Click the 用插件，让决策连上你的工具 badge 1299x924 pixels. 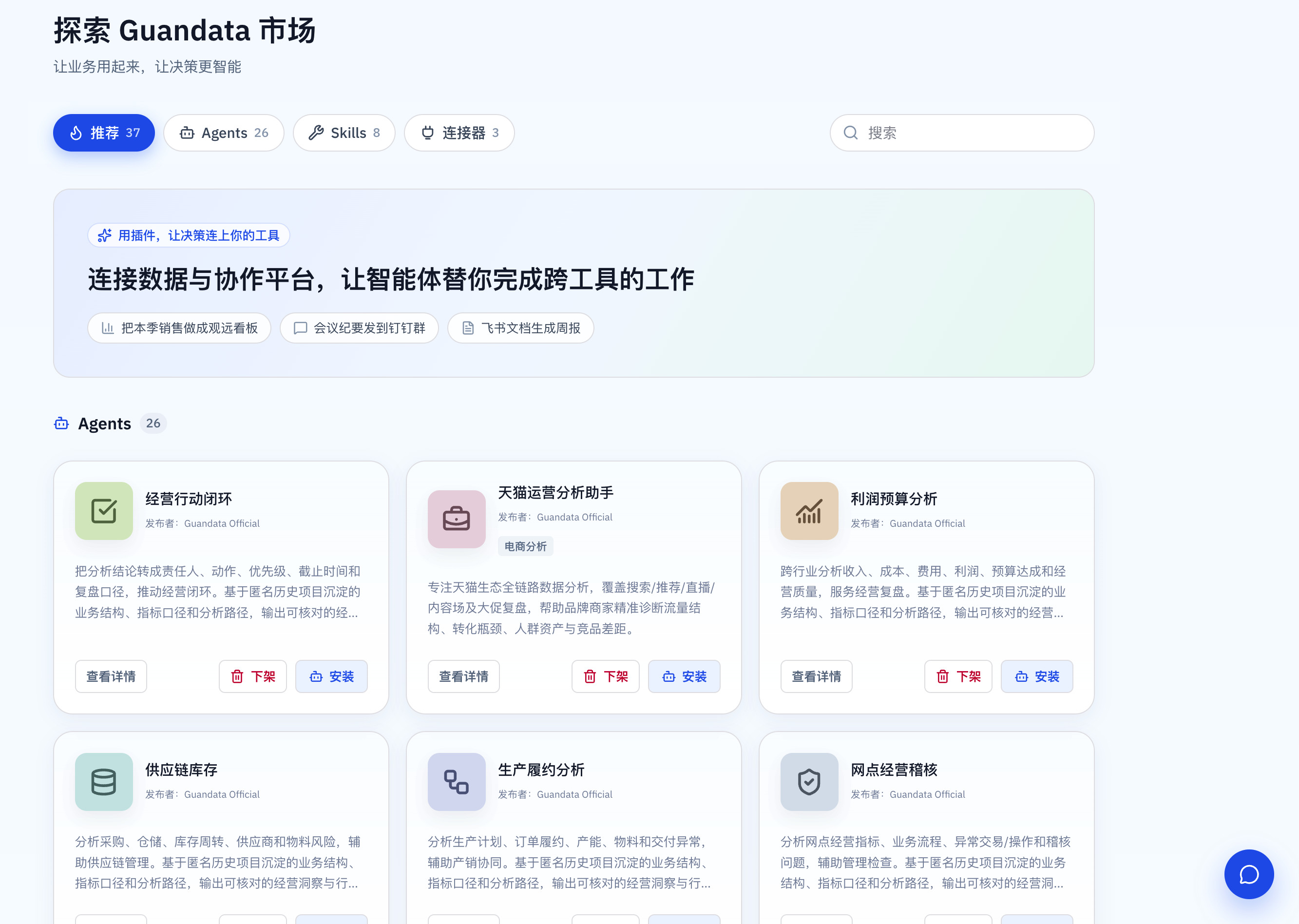click(189, 235)
